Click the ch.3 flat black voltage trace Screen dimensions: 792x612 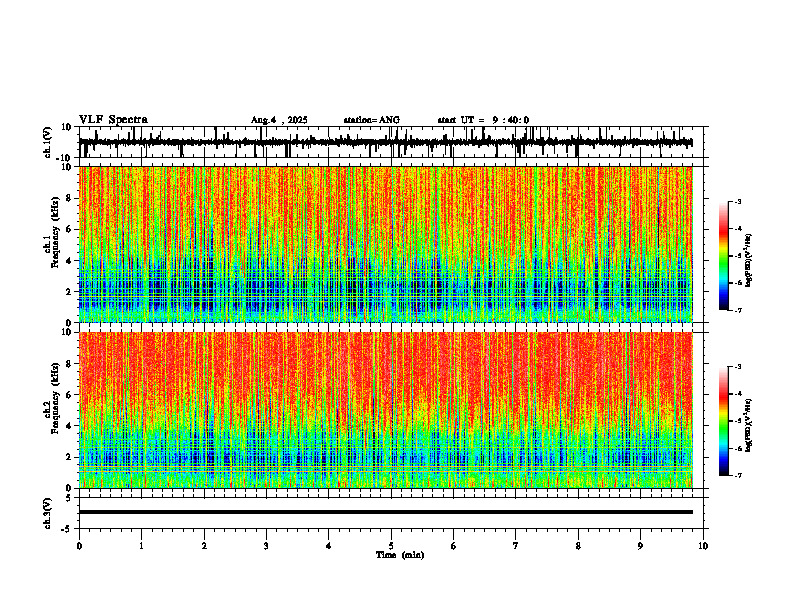tap(385, 512)
